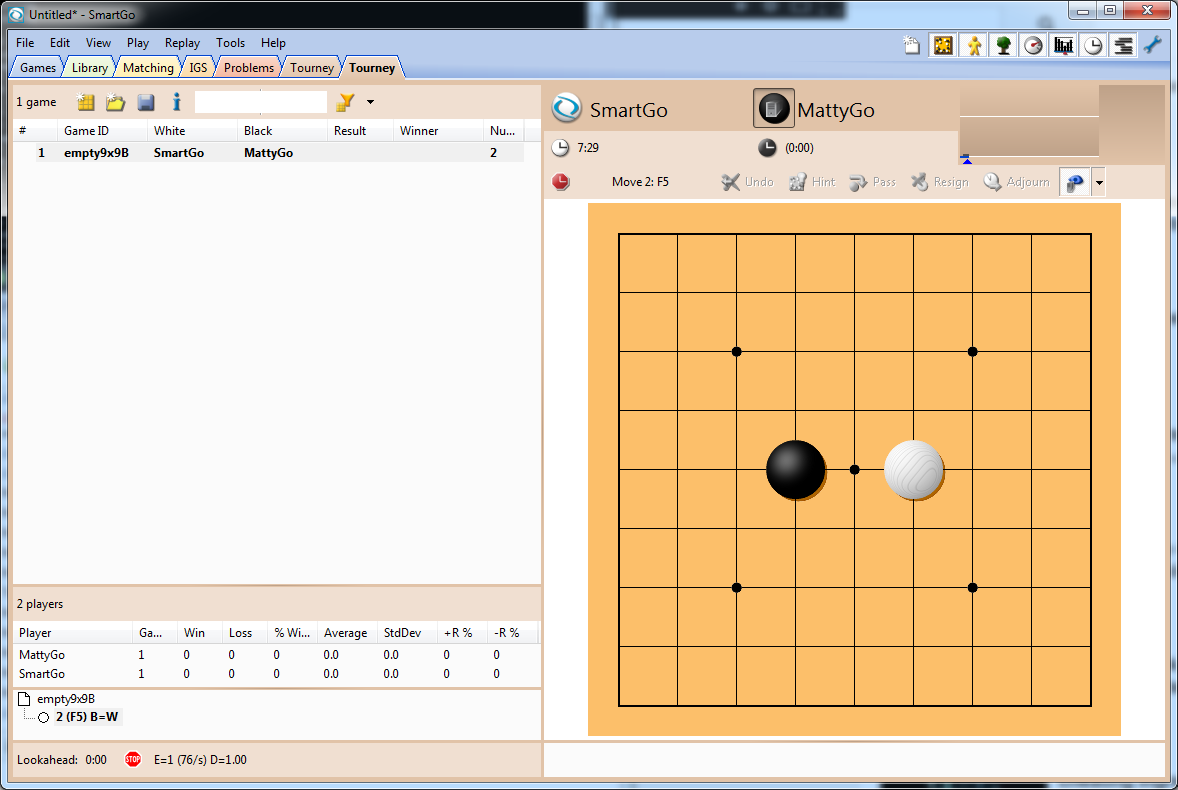Select the empty9x9B tree root node
Image resolution: width=1178 pixels, height=790 pixels.
pos(65,698)
